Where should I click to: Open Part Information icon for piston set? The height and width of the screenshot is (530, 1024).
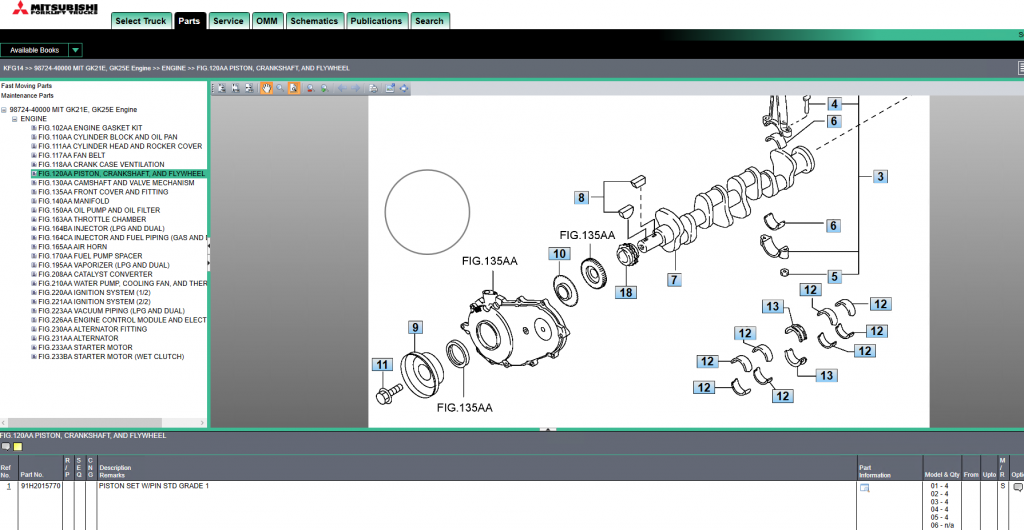point(865,488)
